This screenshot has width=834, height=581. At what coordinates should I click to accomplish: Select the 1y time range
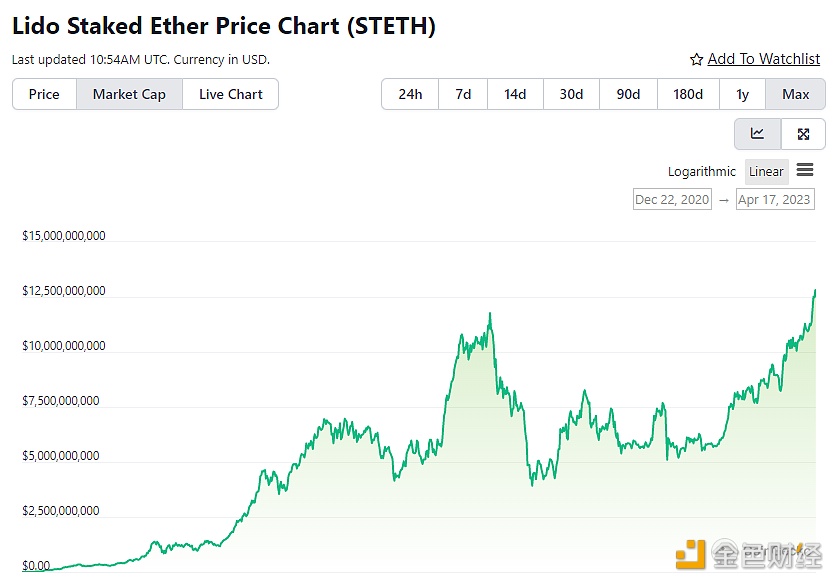[742, 95]
